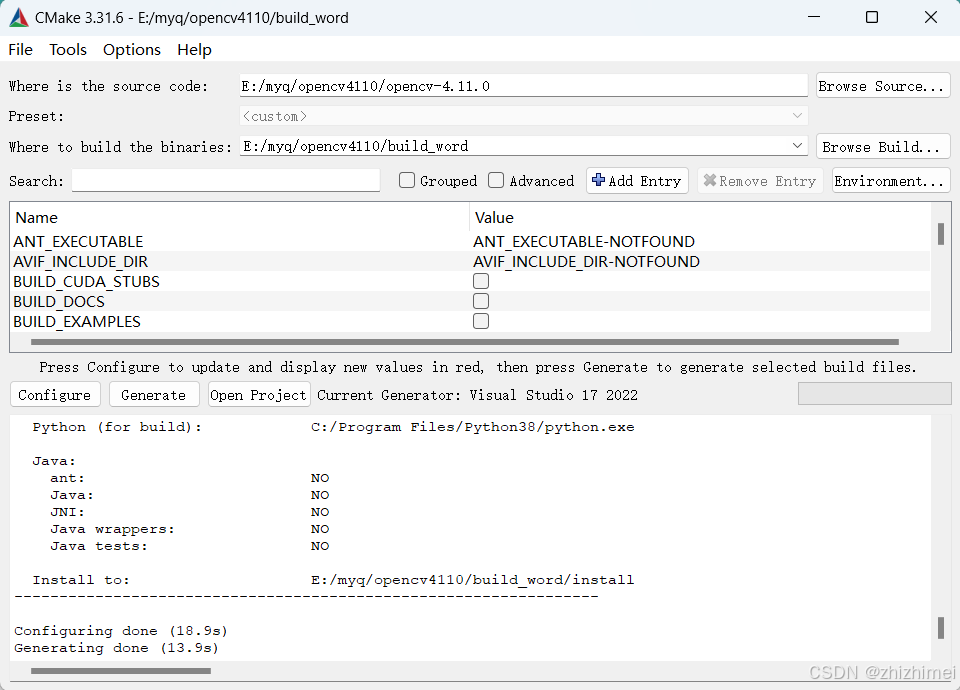Minimize the CMake window

coord(814,17)
